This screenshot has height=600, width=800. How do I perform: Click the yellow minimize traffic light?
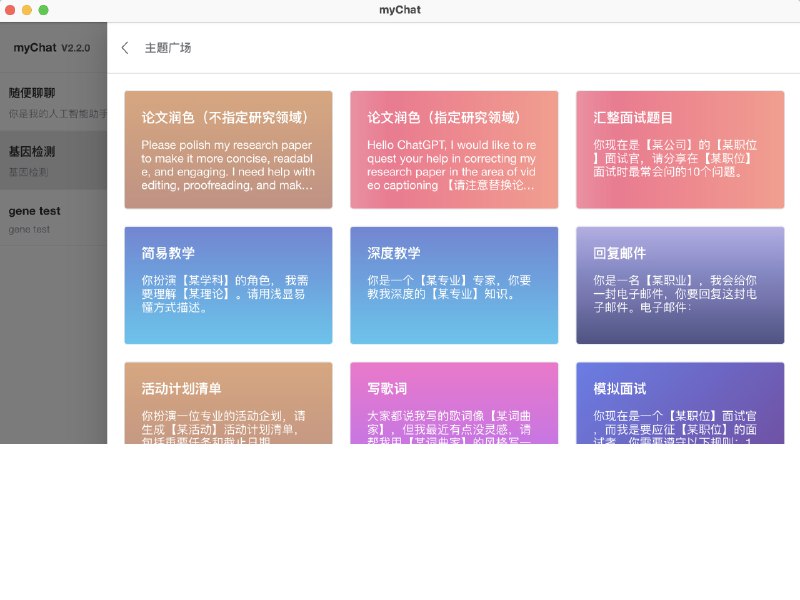(x=26, y=10)
